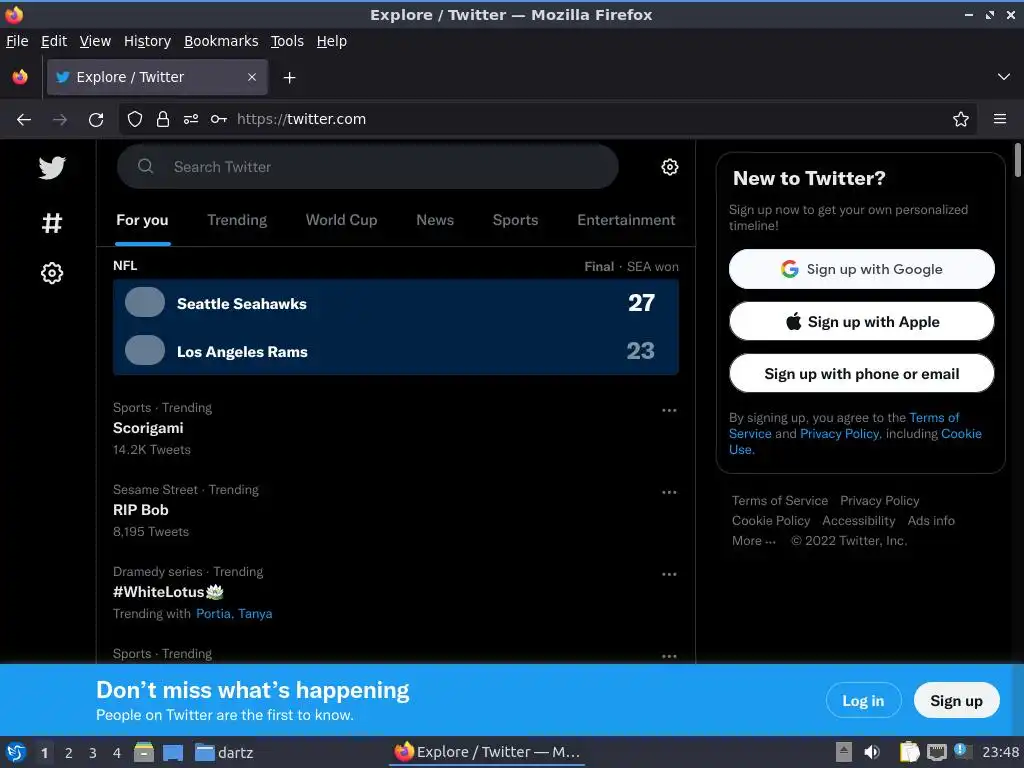Click the show desktop taskbar icon
This screenshot has height=768, width=1024.
[173, 753]
